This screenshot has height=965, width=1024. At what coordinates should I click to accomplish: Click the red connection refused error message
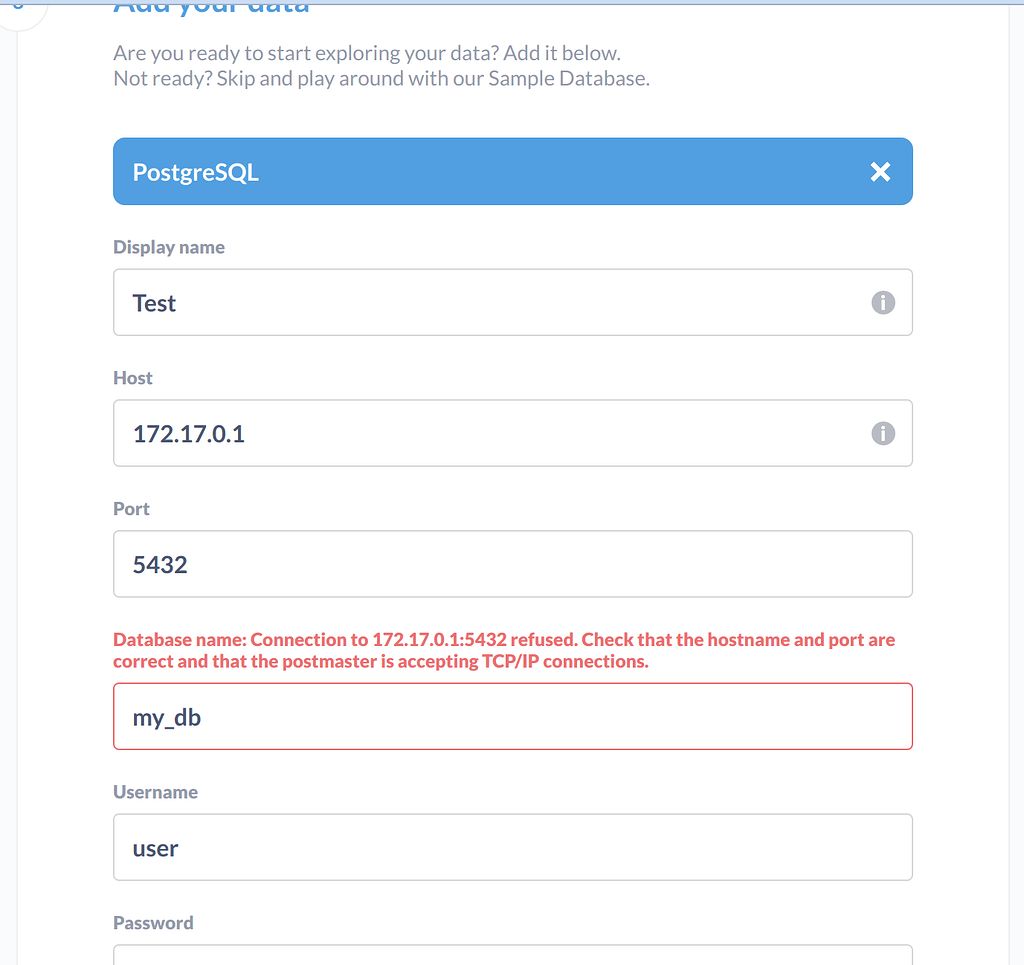click(x=503, y=650)
